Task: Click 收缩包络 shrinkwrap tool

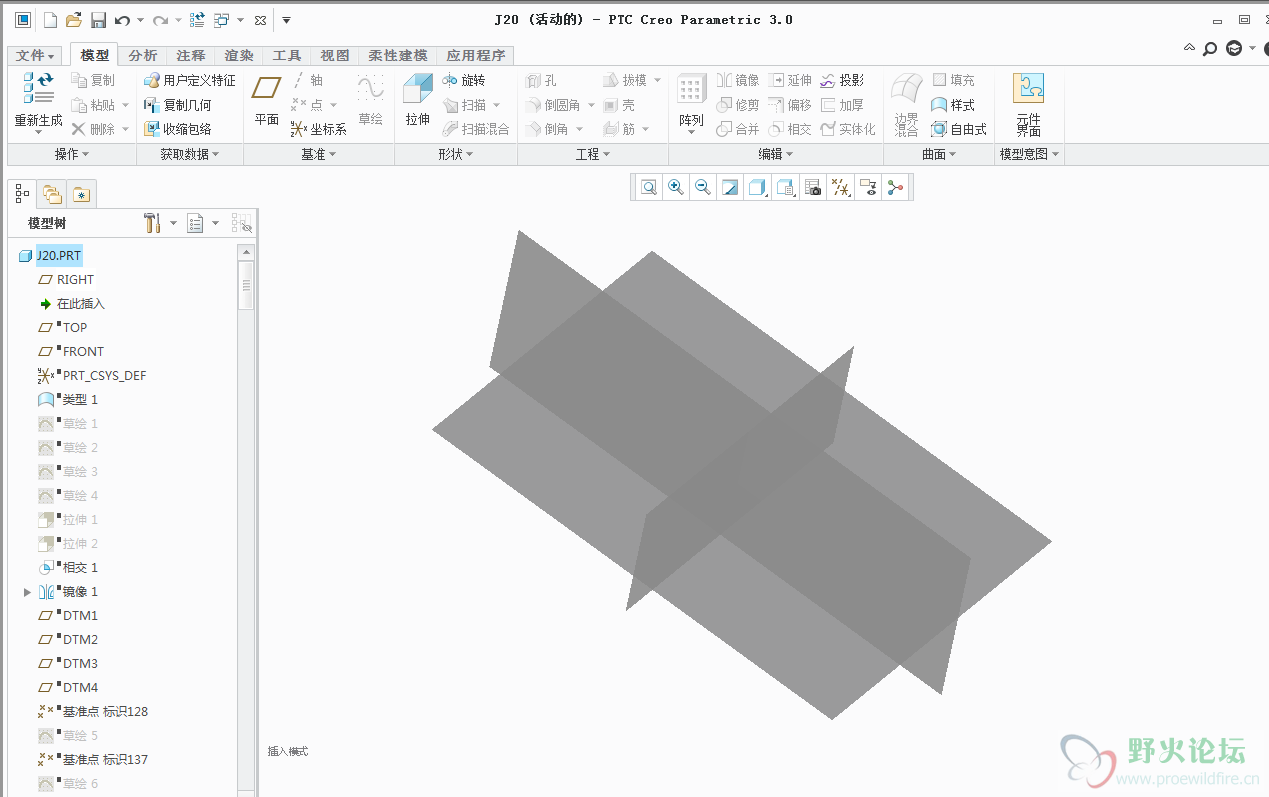Action: click(178, 129)
